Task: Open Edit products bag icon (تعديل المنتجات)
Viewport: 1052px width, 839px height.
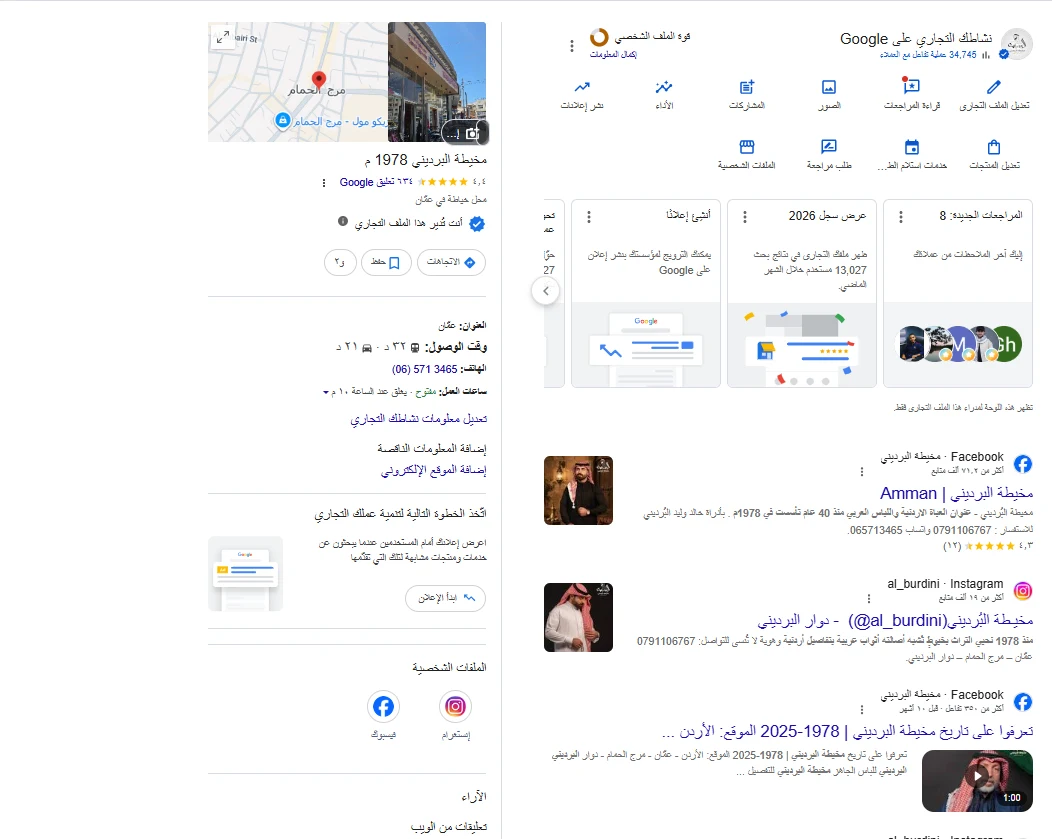Action: pyautogui.click(x=994, y=147)
